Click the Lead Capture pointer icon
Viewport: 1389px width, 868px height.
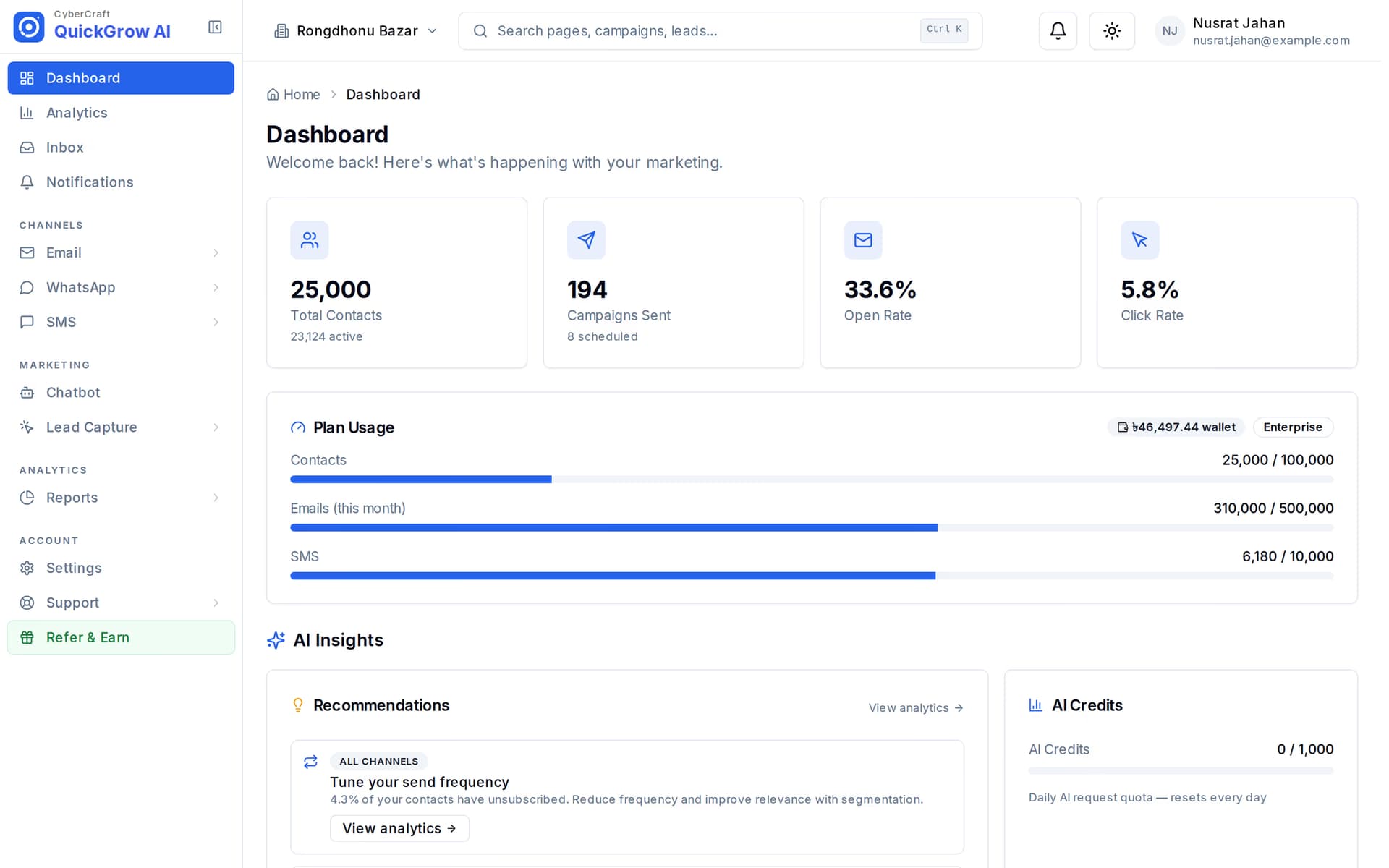pyautogui.click(x=27, y=427)
